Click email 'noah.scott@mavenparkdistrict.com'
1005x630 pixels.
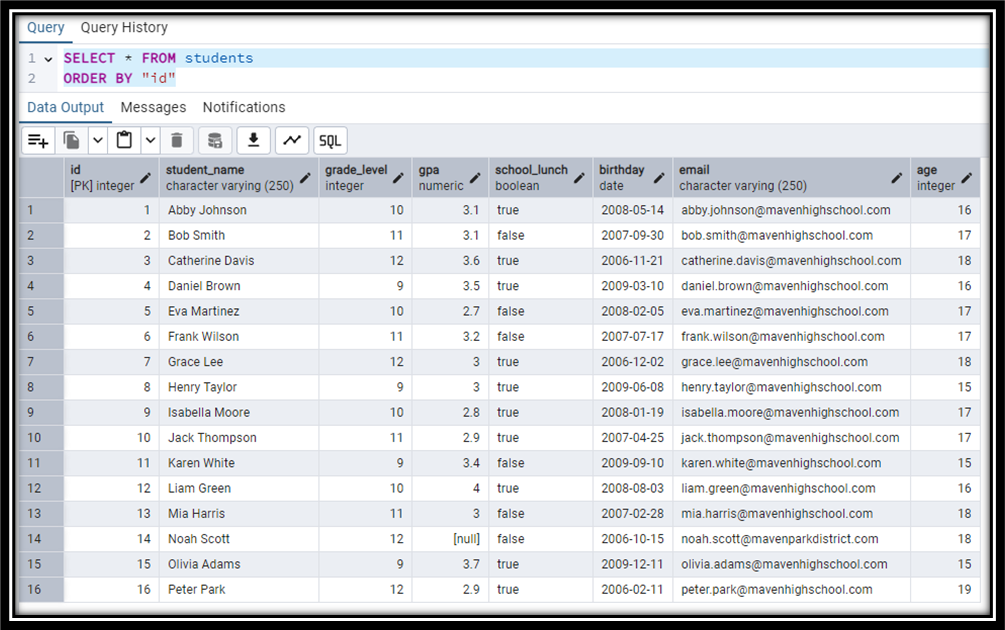pyautogui.click(x=792, y=539)
